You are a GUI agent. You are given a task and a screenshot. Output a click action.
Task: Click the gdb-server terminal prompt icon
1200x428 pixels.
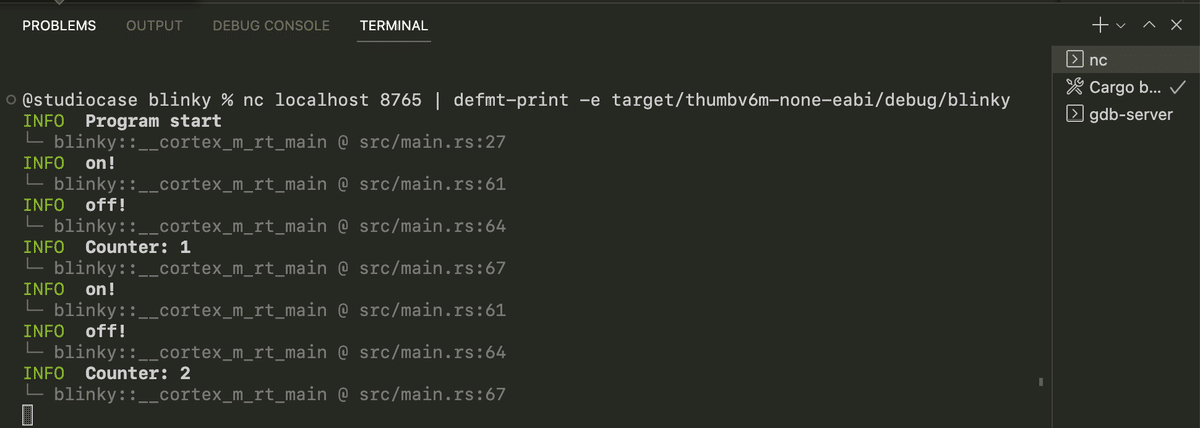point(1075,112)
